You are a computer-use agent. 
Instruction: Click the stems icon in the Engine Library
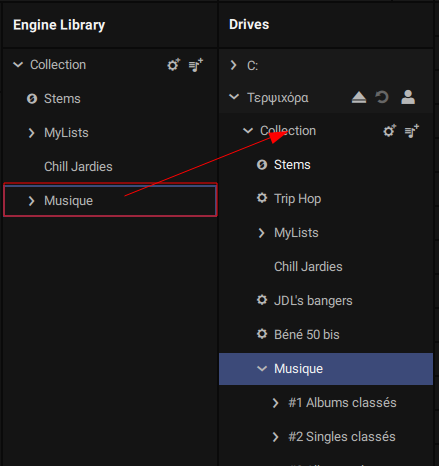32,99
